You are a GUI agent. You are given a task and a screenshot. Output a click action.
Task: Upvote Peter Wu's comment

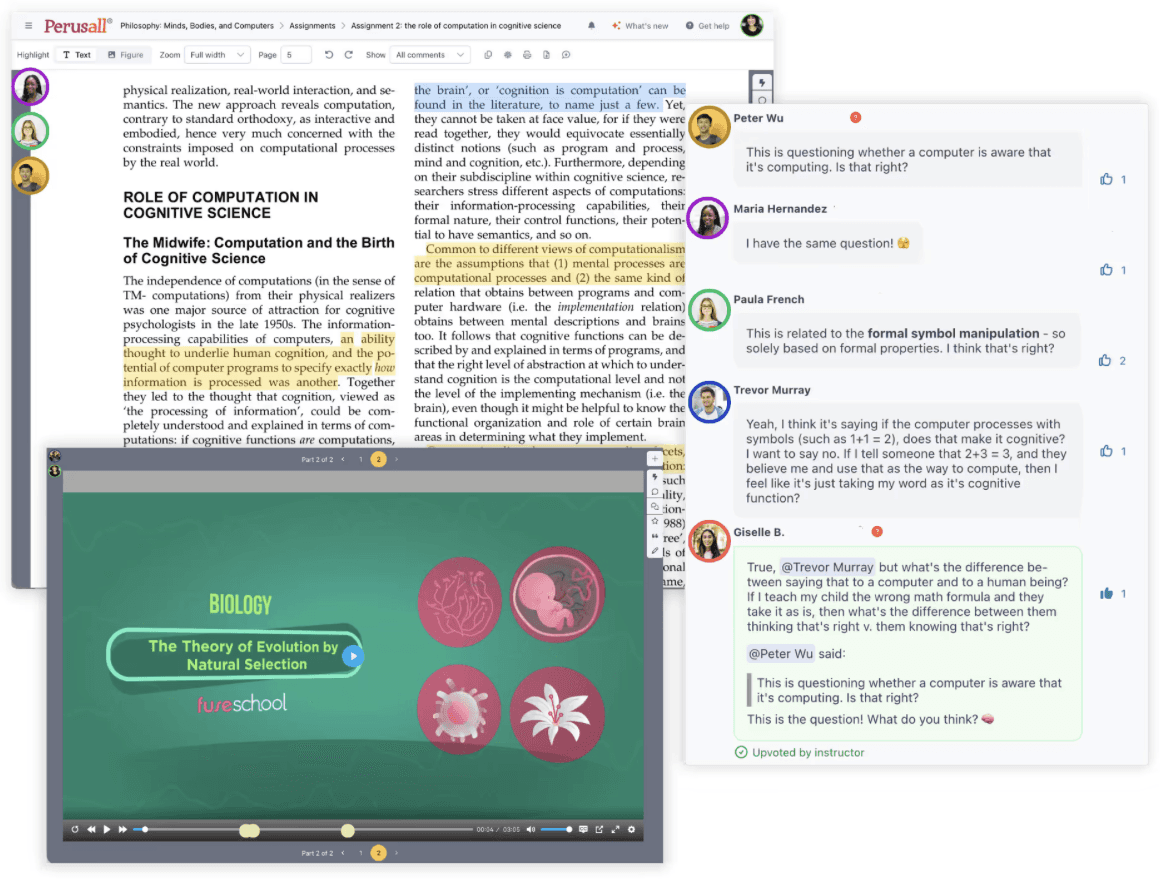click(x=1106, y=179)
